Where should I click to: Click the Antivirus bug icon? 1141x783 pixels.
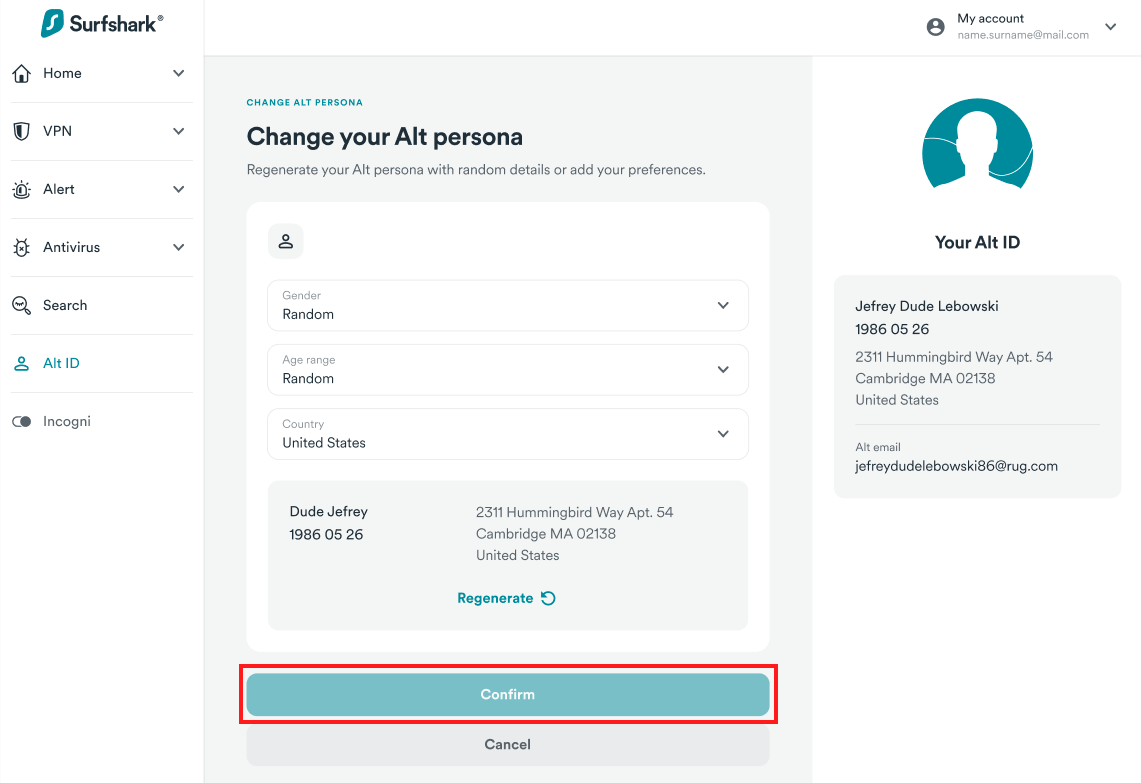click(22, 247)
